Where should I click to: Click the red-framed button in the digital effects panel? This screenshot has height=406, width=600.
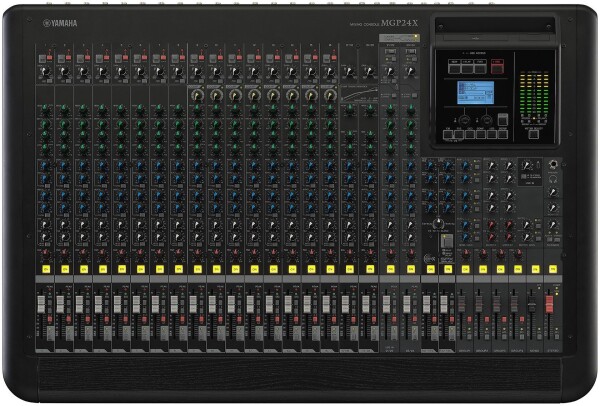497,68
